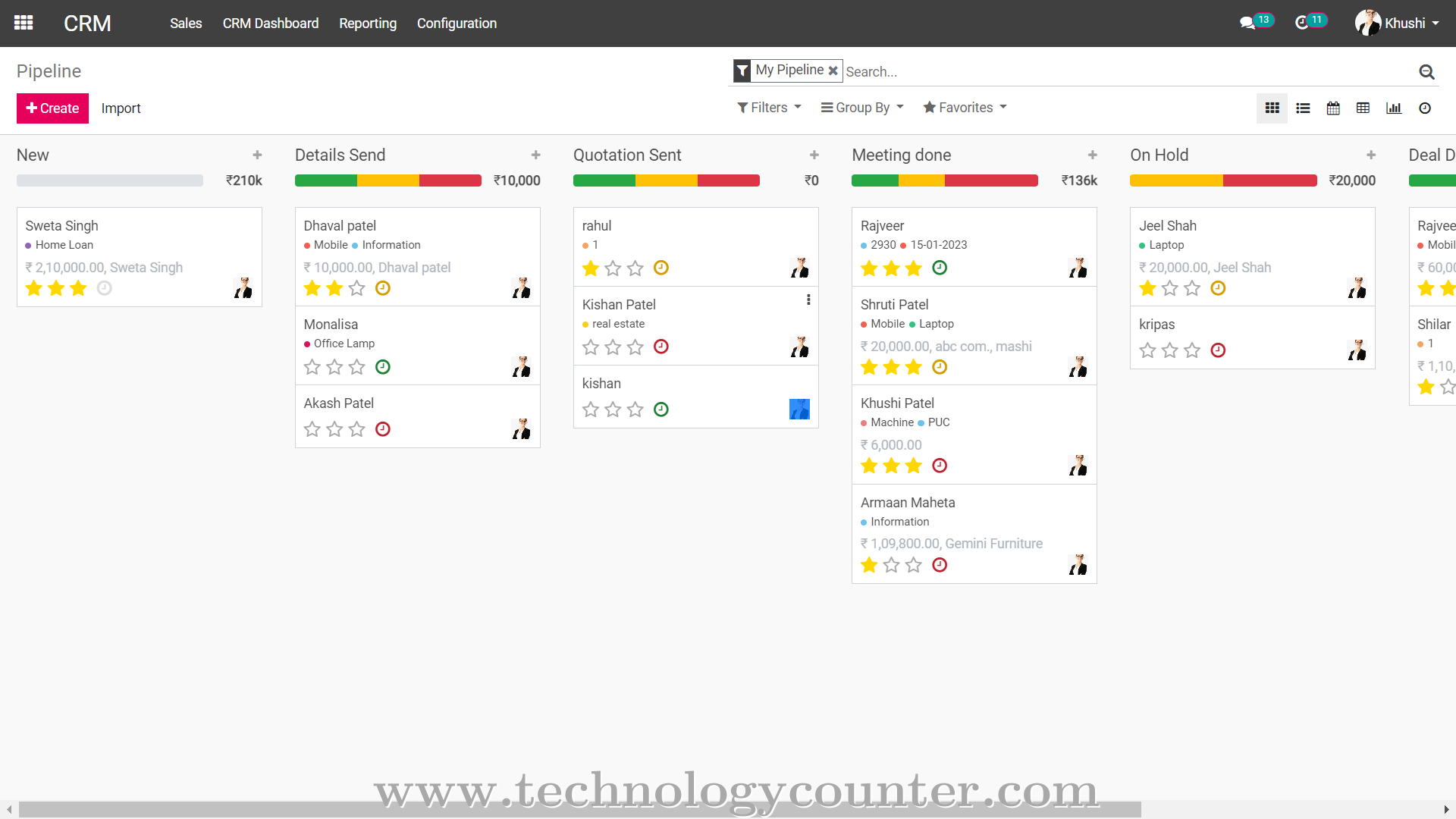
Task: Switch to Pivot table view icon
Action: coord(1363,108)
